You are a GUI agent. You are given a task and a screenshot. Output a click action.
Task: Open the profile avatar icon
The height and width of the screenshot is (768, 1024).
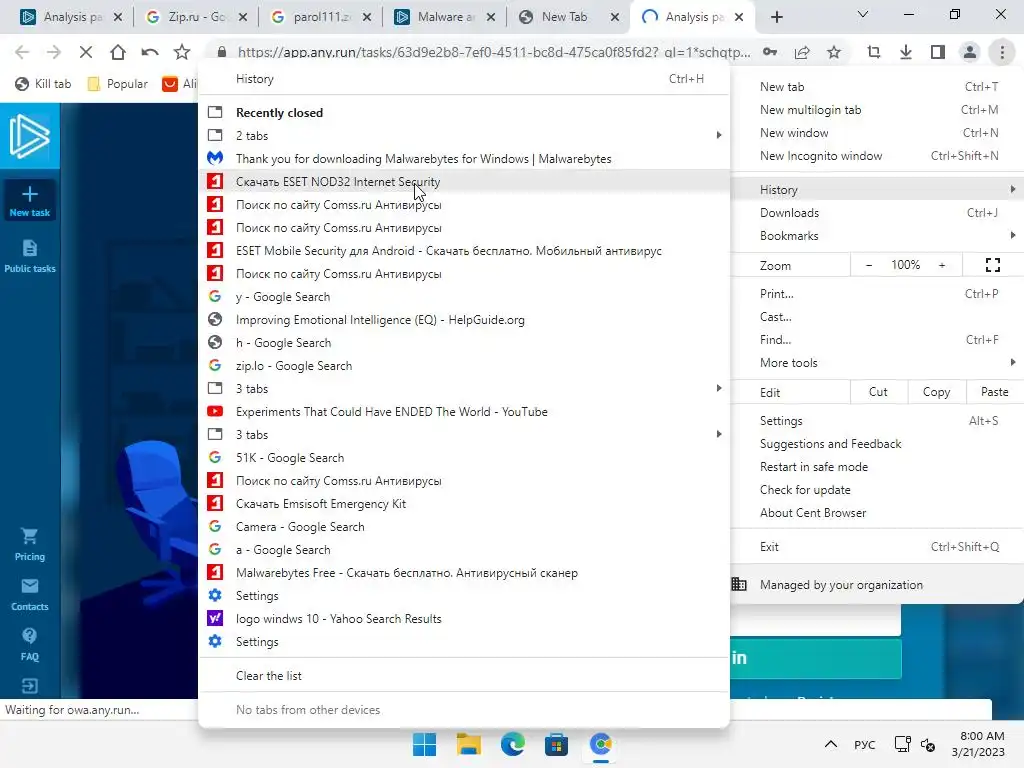[970, 52]
